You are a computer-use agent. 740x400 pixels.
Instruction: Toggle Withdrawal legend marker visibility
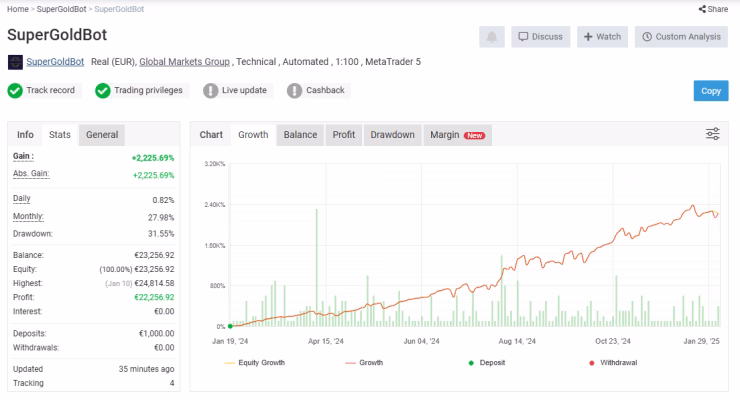point(613,363)
